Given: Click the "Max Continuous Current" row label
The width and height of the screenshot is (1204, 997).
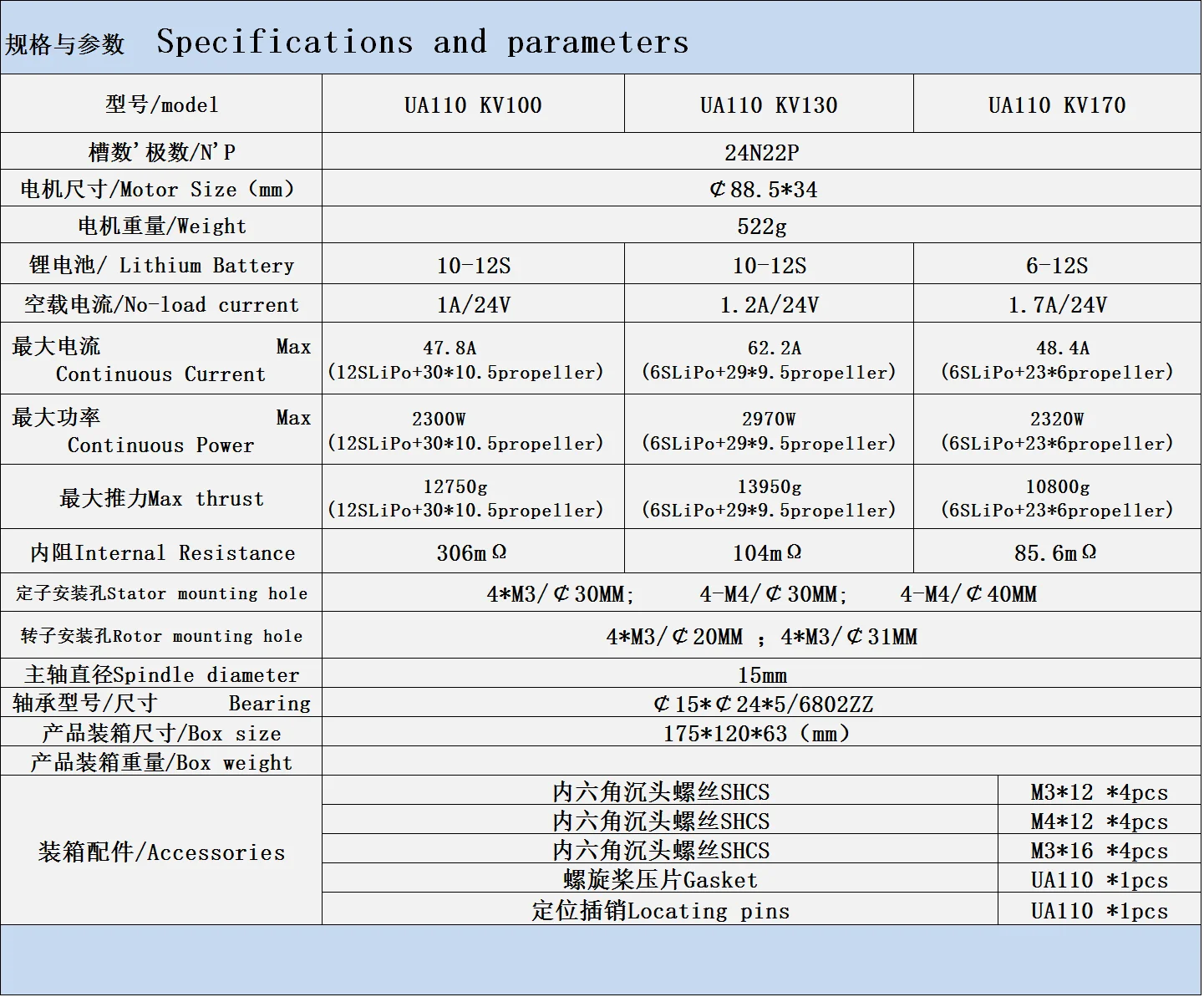Looking at the screenshot, I should 161,359.
